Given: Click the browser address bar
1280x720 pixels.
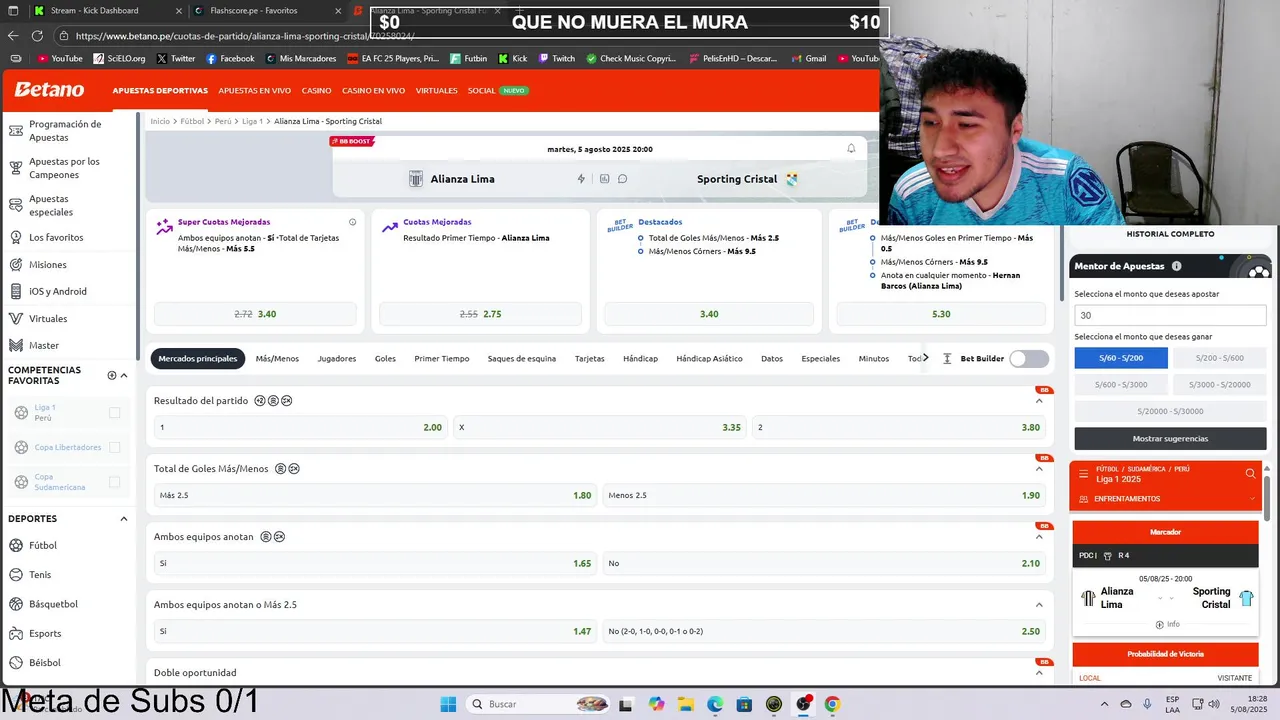Looking at the screenshot, I should coord(245,36).
